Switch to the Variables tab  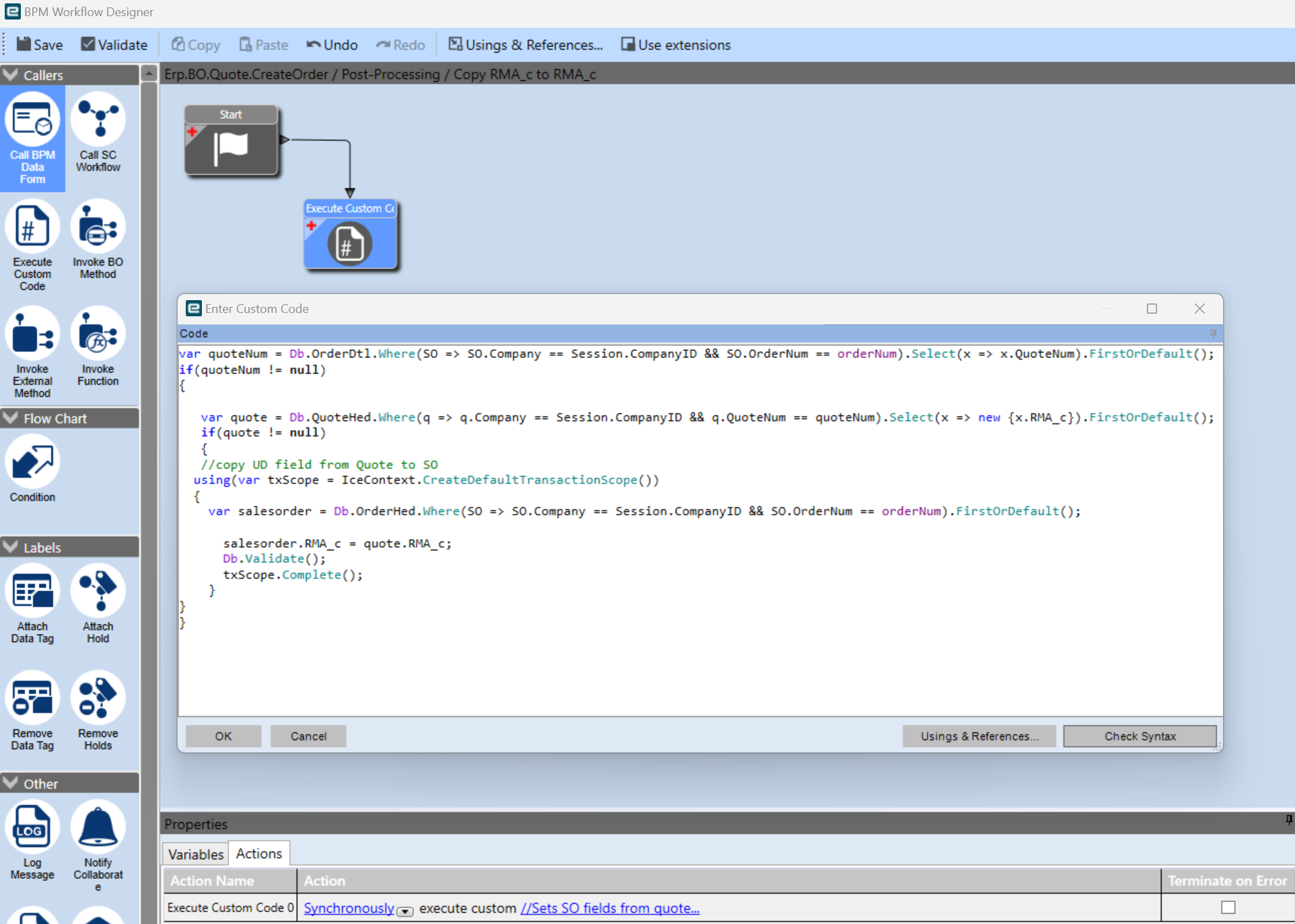(x=195, y=853)
